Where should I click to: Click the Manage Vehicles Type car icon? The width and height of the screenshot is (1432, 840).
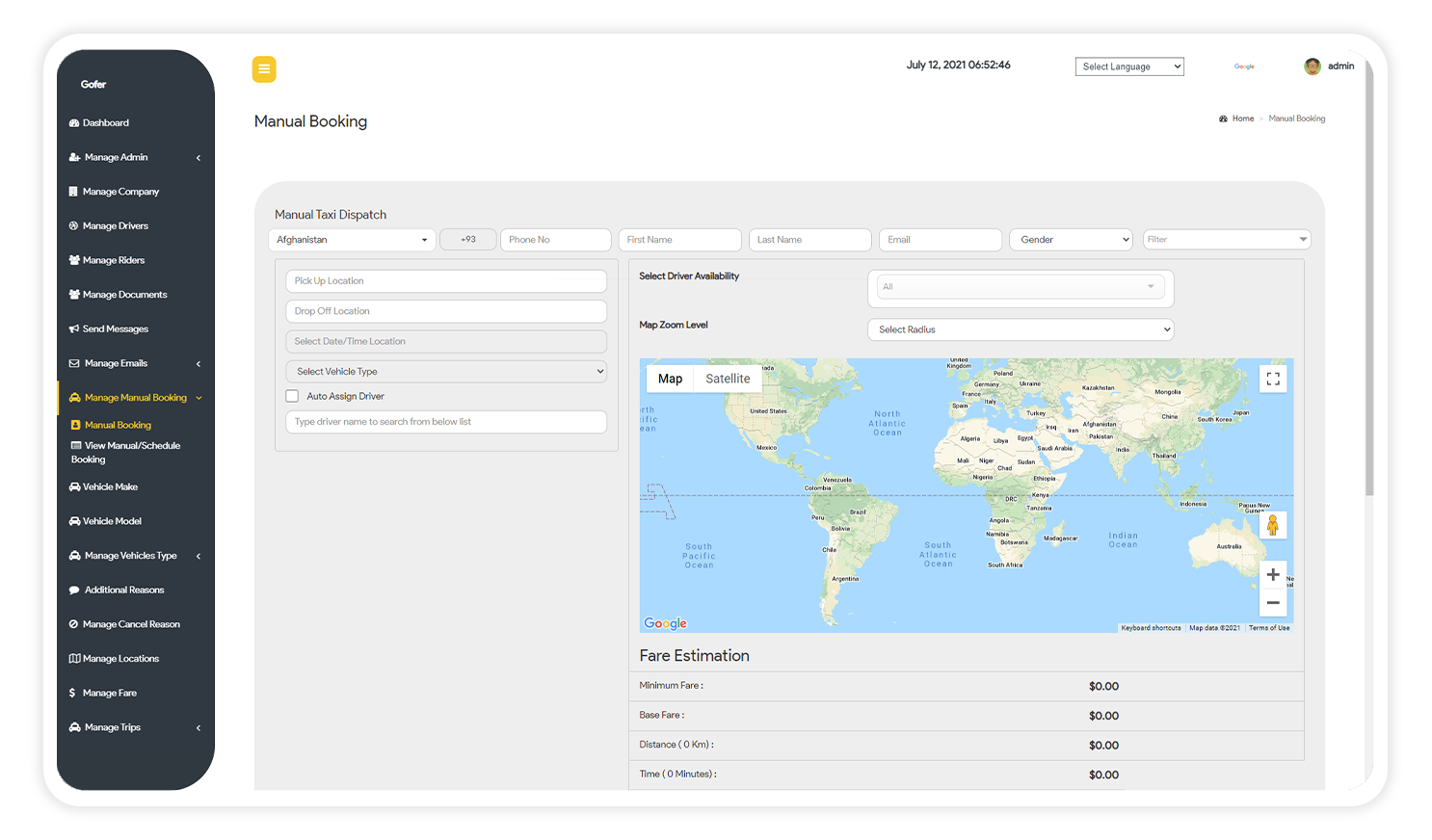coord(74,556)
